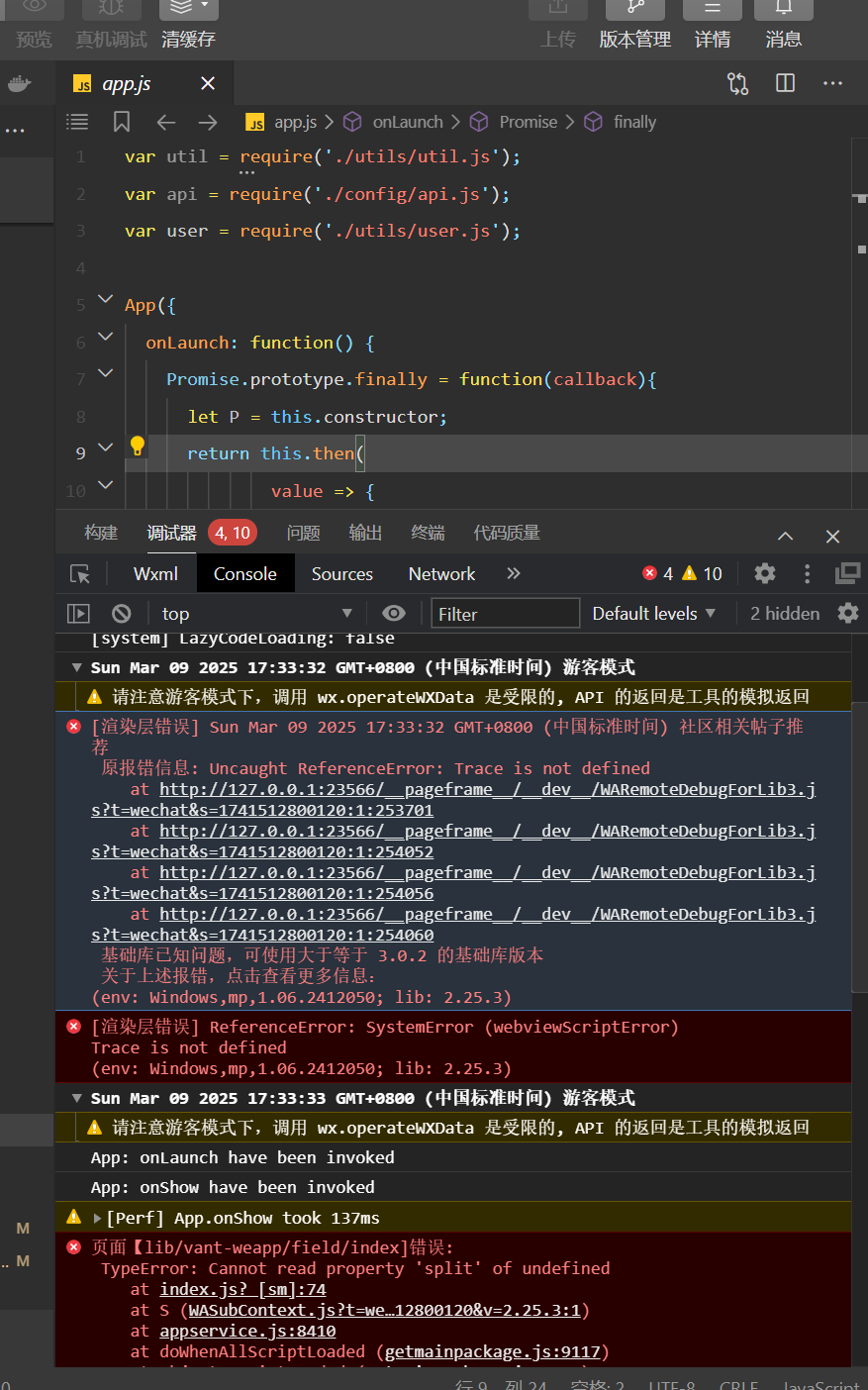Image resolution: width=868 pixels, height=1390 pixels.
Task: Open the docker whale sidebar icon
Action: point(20,84)
